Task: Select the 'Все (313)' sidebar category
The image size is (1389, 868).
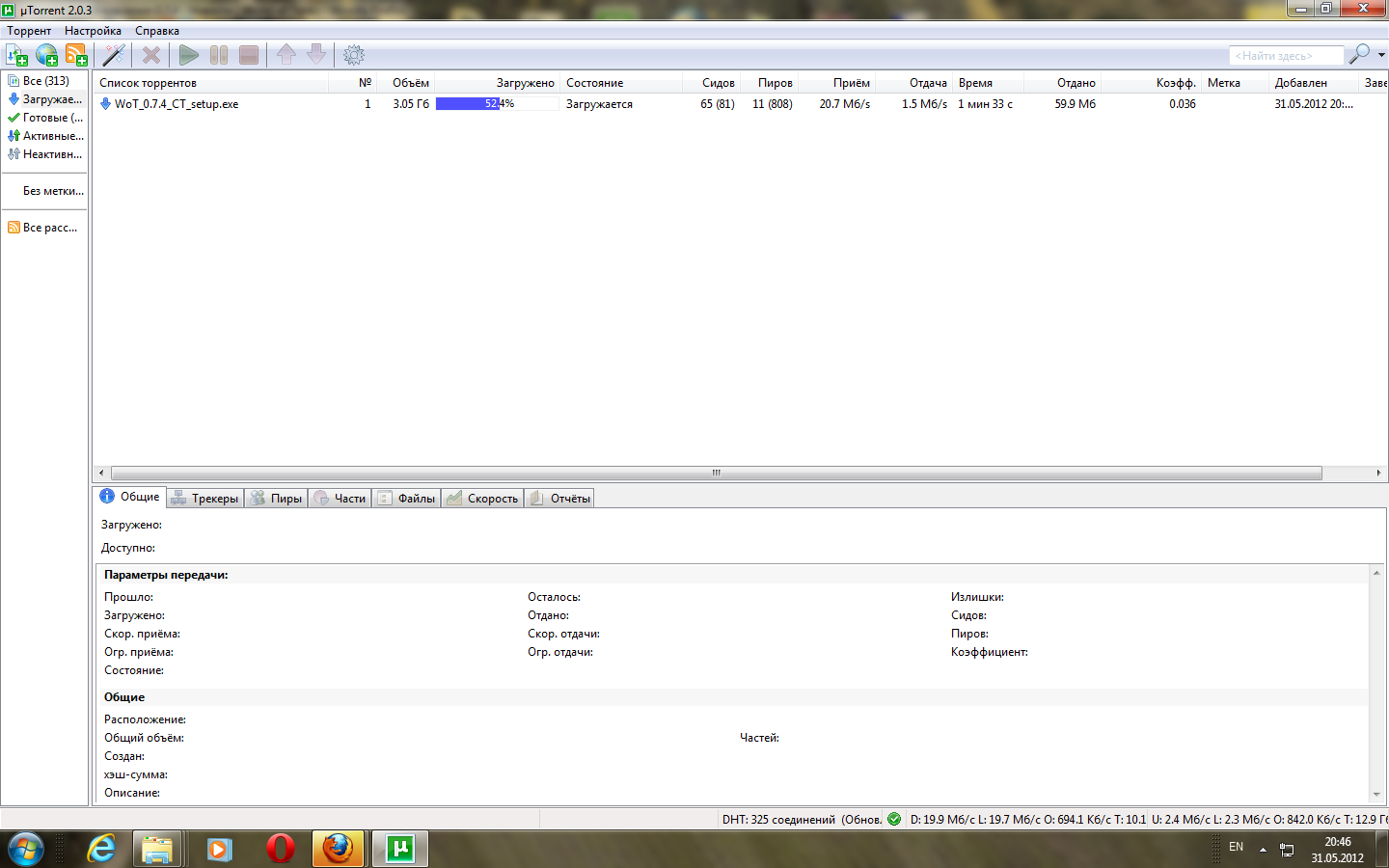Action: point(44,81)
